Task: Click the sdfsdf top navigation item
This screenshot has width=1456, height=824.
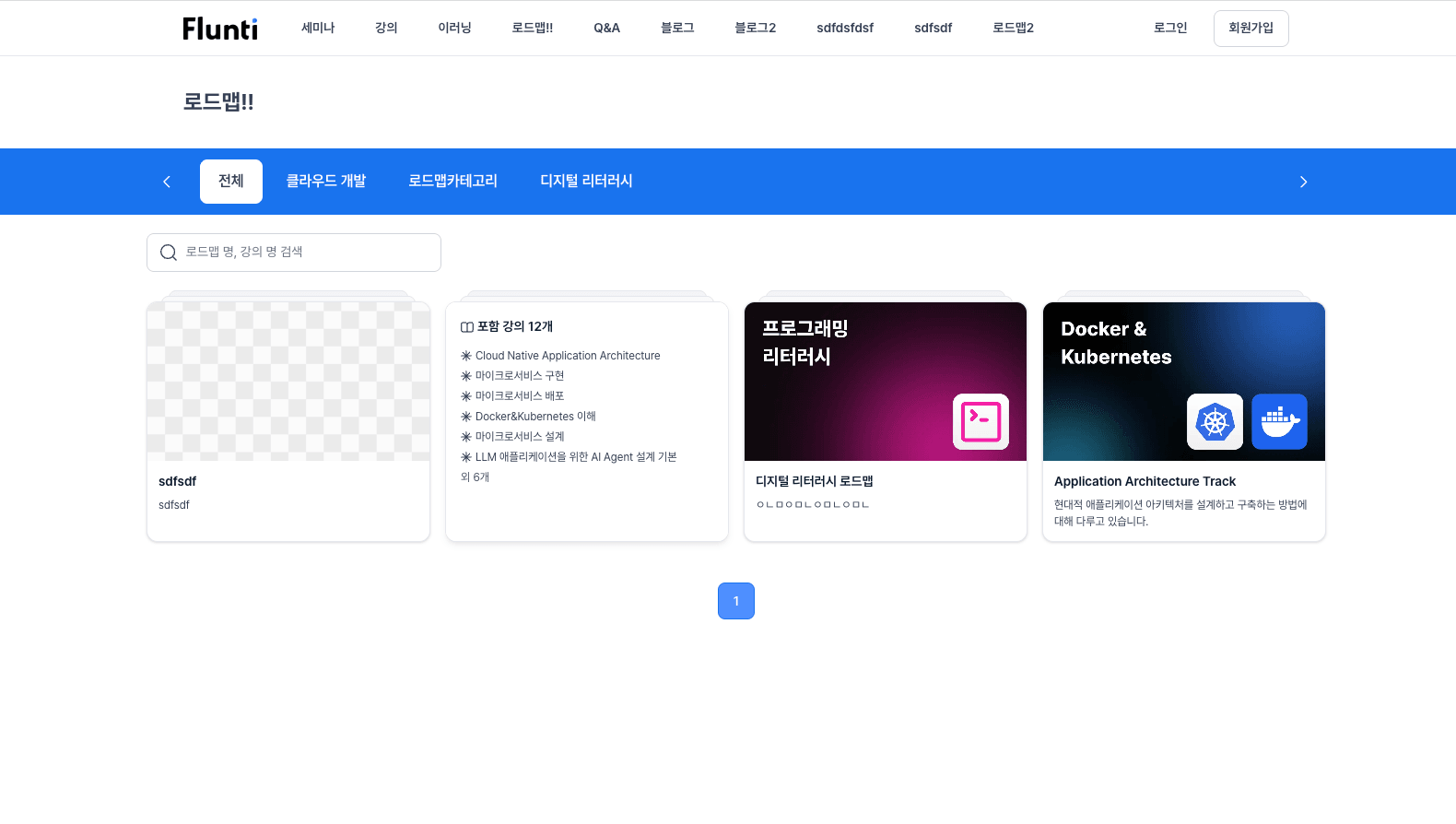Action: (x=933, y=28)
